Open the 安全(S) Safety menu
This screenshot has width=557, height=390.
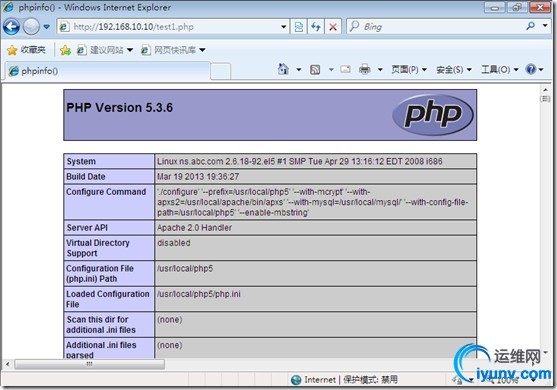[454, 69]
